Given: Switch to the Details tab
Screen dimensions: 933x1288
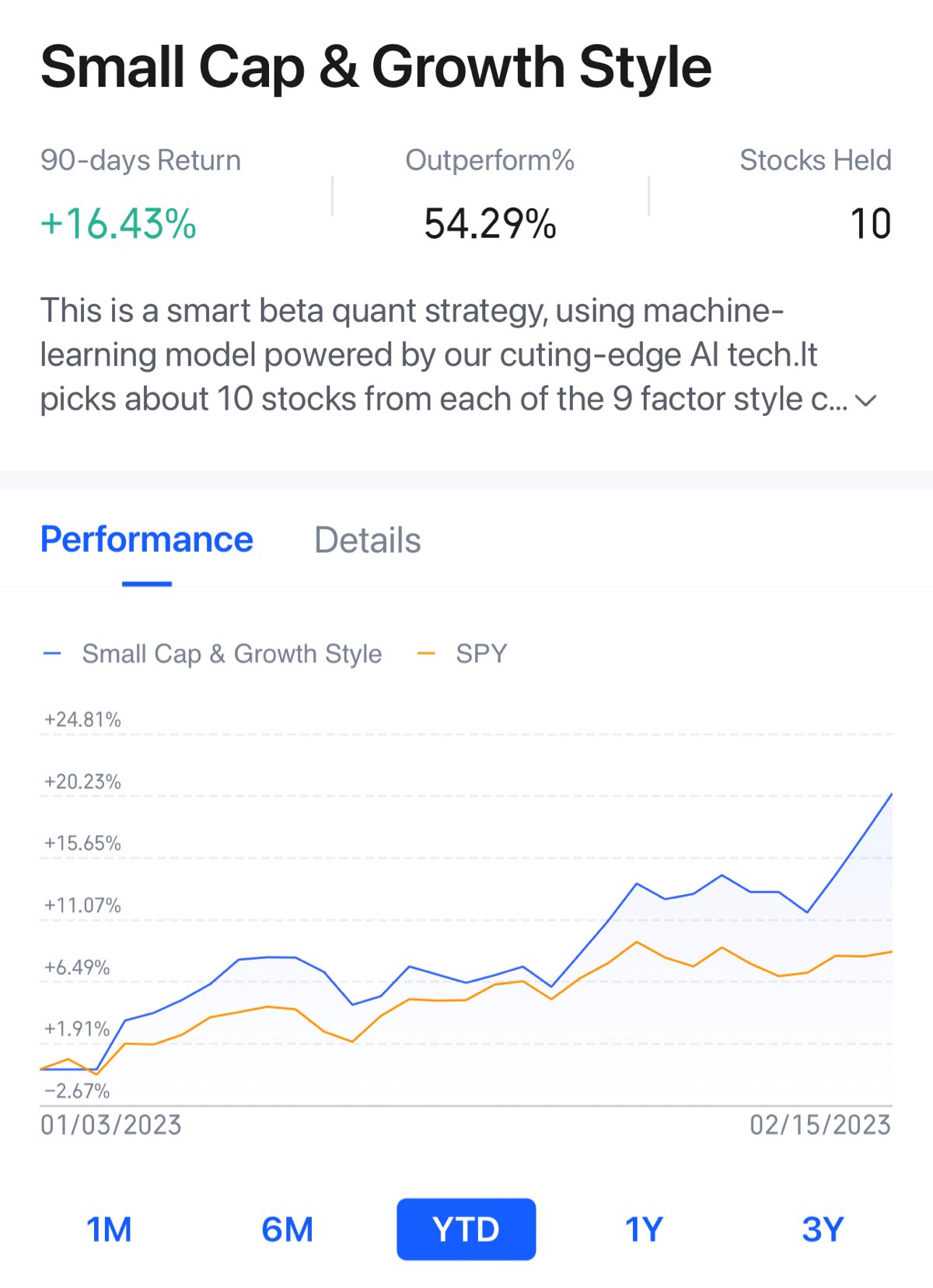Looking at the screenshot, I should coord(367,540).
